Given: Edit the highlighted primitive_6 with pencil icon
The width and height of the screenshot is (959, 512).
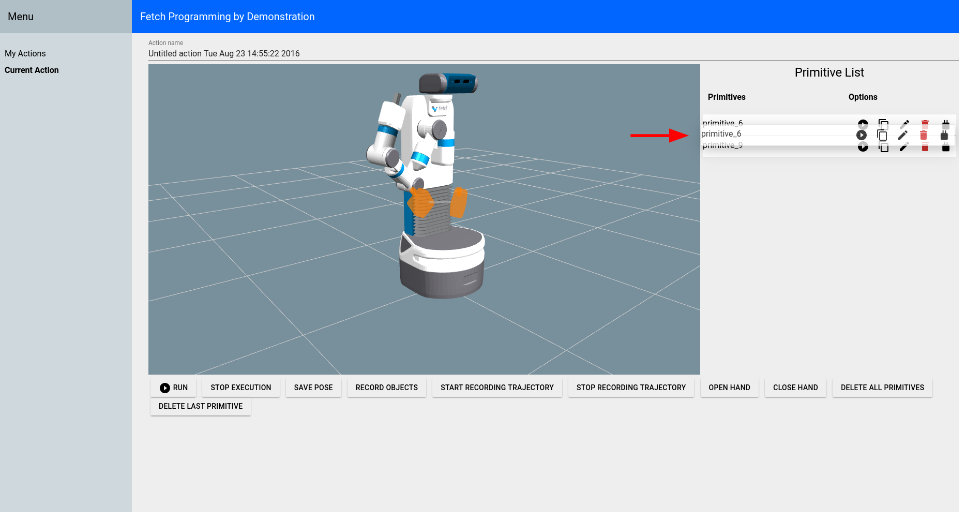Looking at the screenshot, I should pyautogui.click(x=903, y=135).
